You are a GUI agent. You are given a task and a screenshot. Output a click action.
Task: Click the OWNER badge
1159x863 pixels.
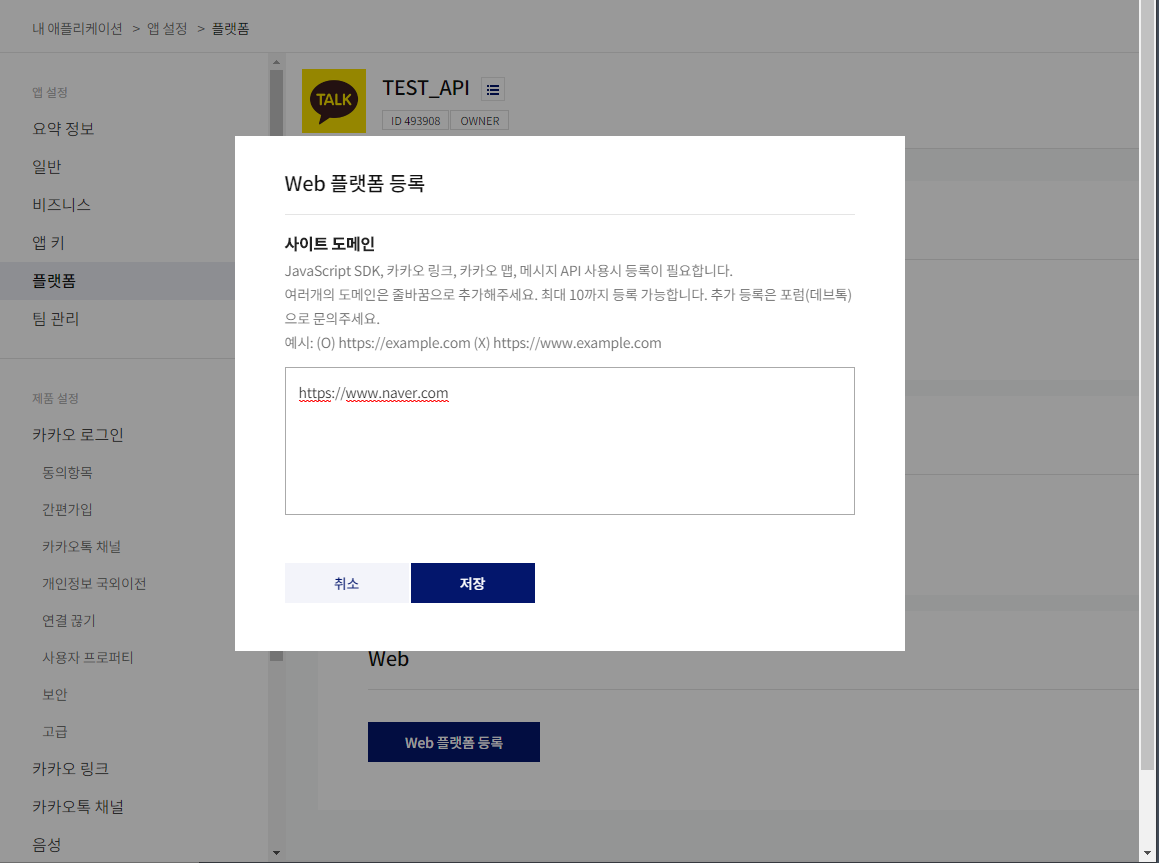point(480,120)
